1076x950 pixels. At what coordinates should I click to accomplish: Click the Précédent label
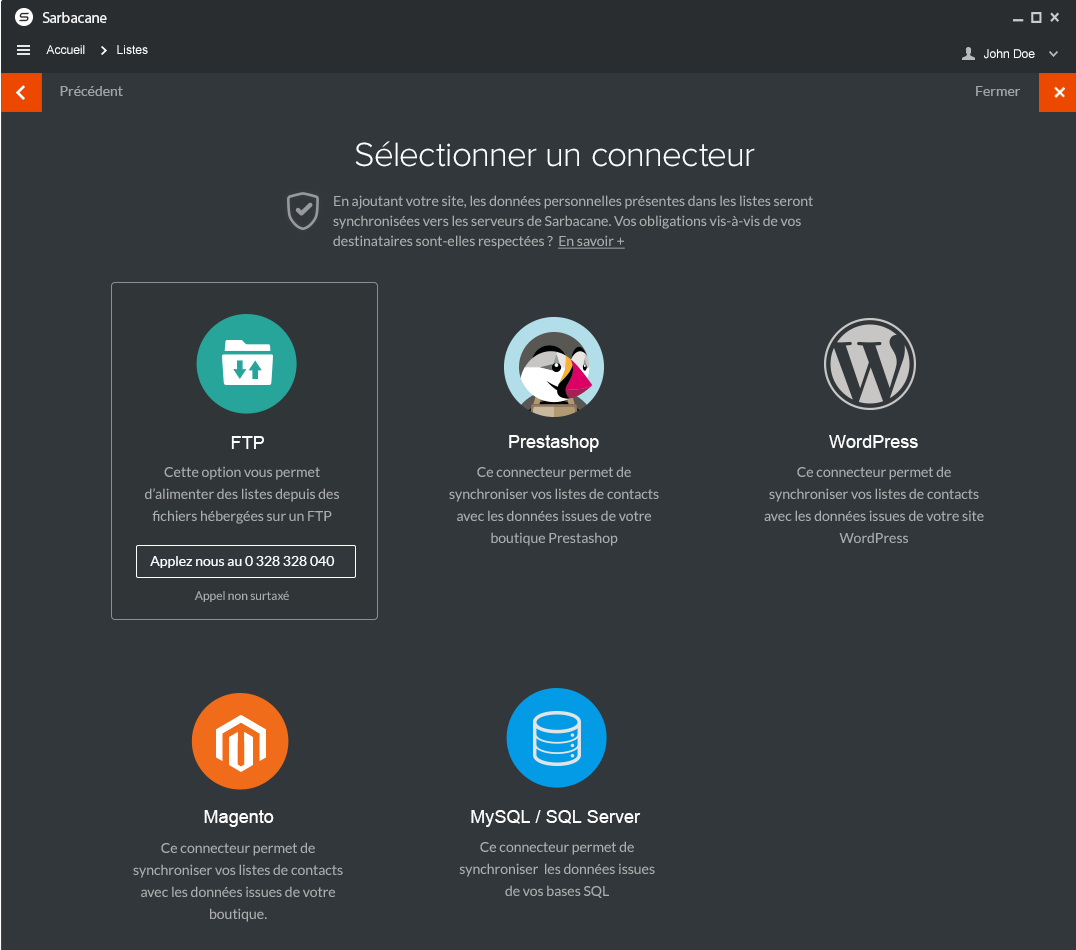click(91, 91)
